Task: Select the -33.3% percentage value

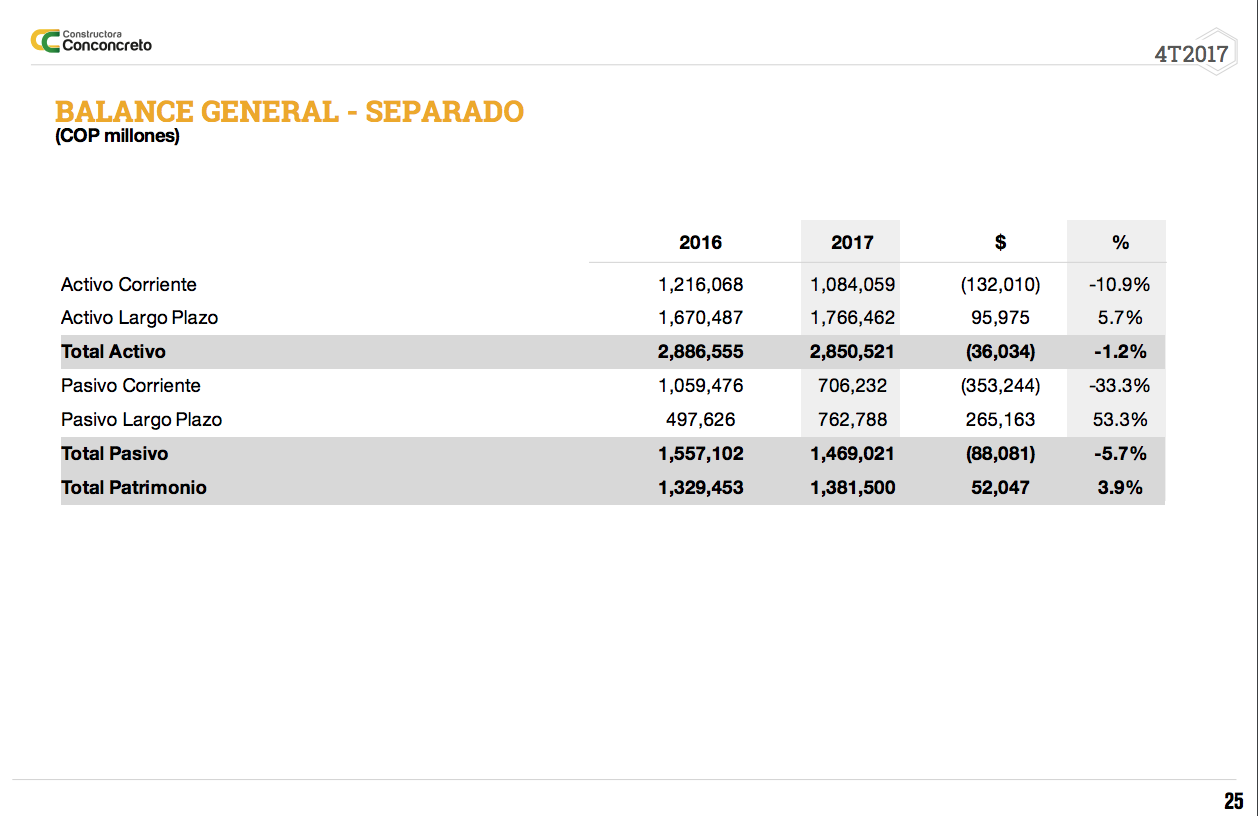Action: tap(1119, 386)
